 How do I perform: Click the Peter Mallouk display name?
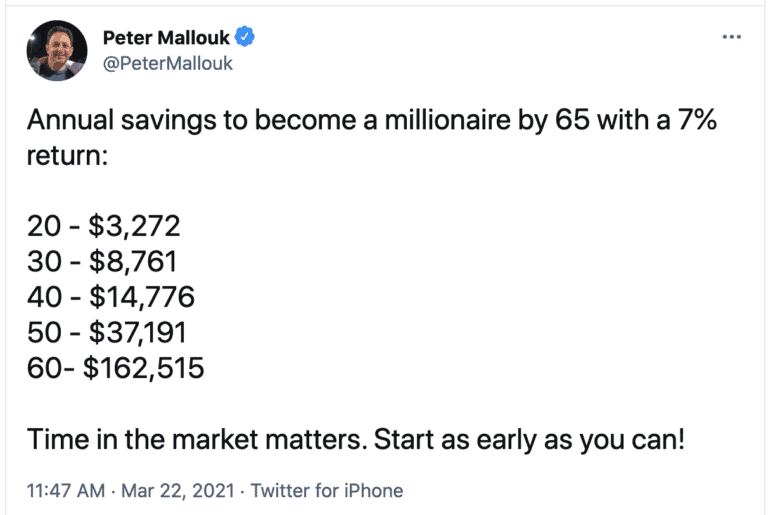166,38
